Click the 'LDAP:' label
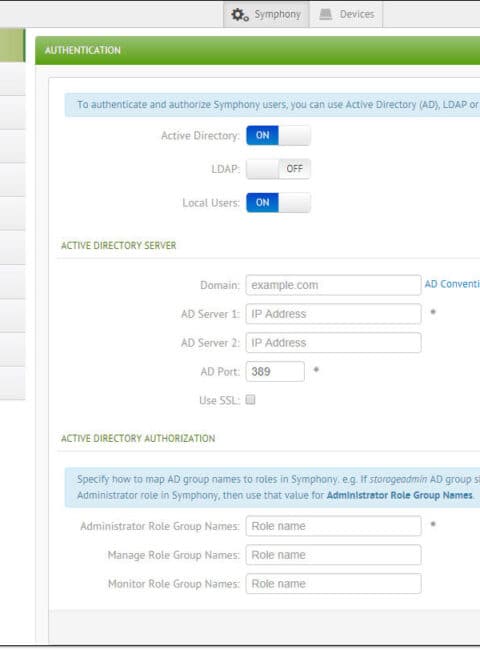Image resolution: width=480 pixels, height=650 pixels. pos(226,169)
